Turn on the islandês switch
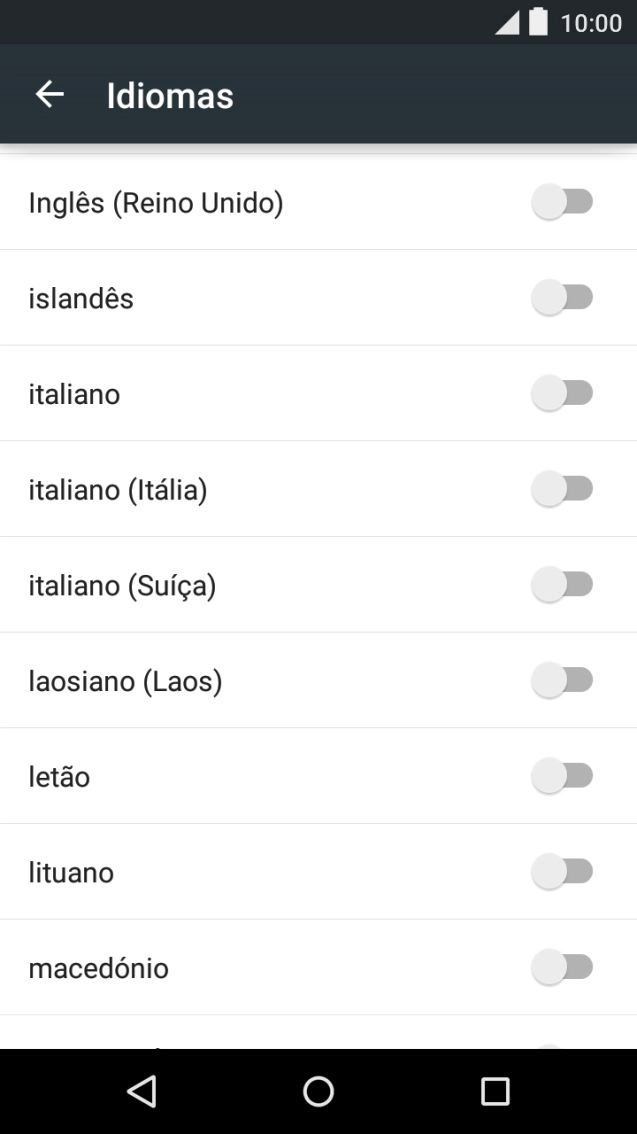Viewport: 637px width, 1134px height. (563, 298)
